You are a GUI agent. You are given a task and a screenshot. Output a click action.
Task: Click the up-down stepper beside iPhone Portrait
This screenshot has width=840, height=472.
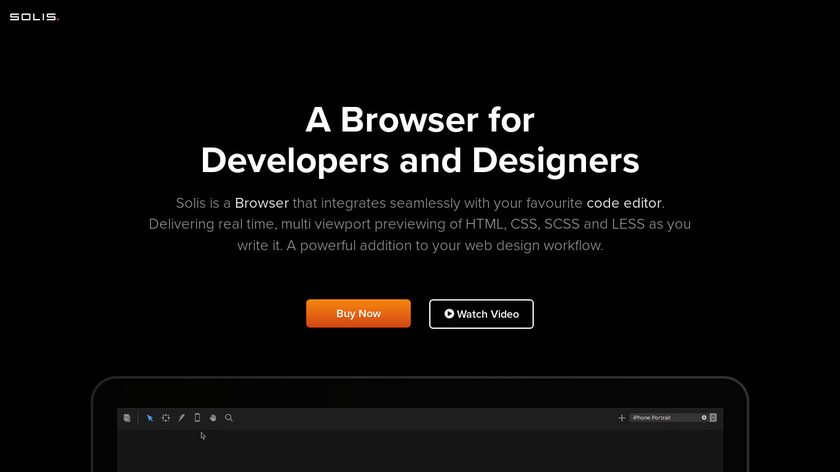click(713, 417)
